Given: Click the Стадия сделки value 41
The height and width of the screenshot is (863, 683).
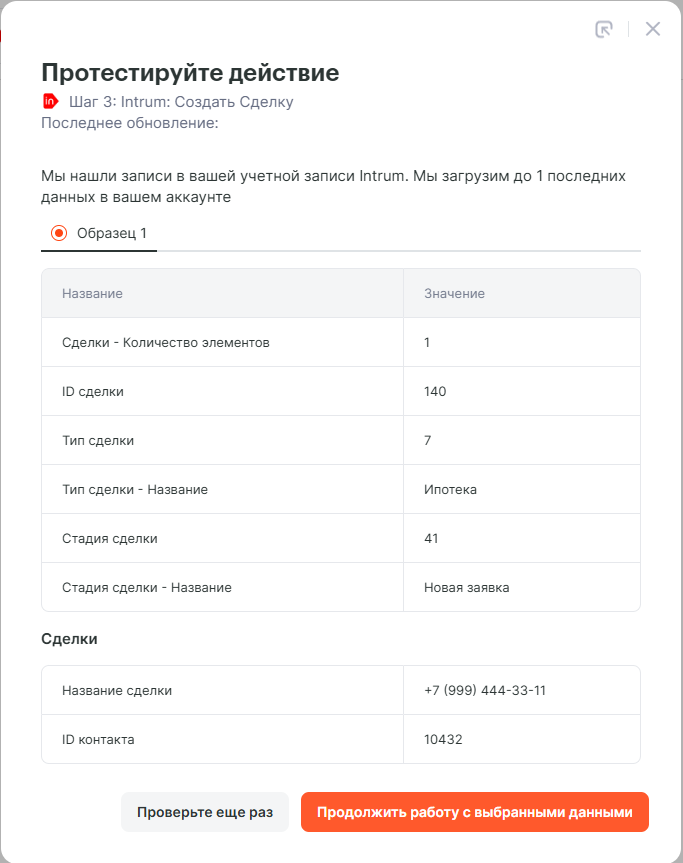Looking at the screenshot, I should [431, 538].
